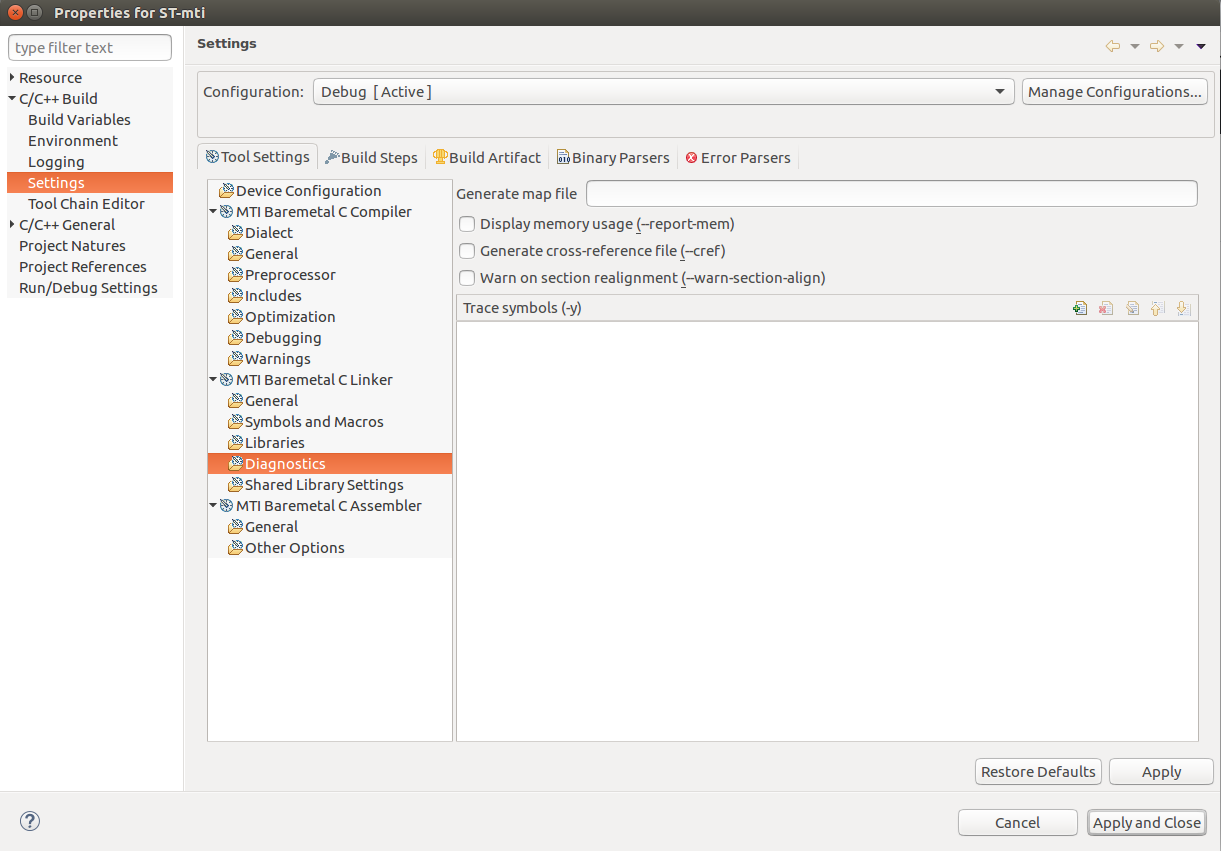This screenshot has width=1221, height=851.
Task: Click the Preprocessor folder icon
Action: coord(235,275)
